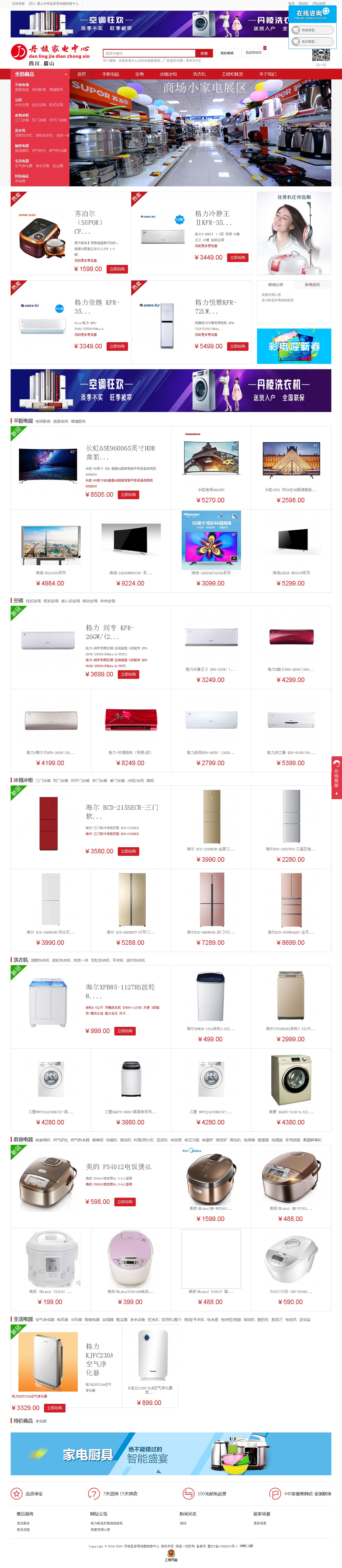This screenshot has height=1568, width=342.
Task: Click inside the search keyword input field
Action: (149, 53)
